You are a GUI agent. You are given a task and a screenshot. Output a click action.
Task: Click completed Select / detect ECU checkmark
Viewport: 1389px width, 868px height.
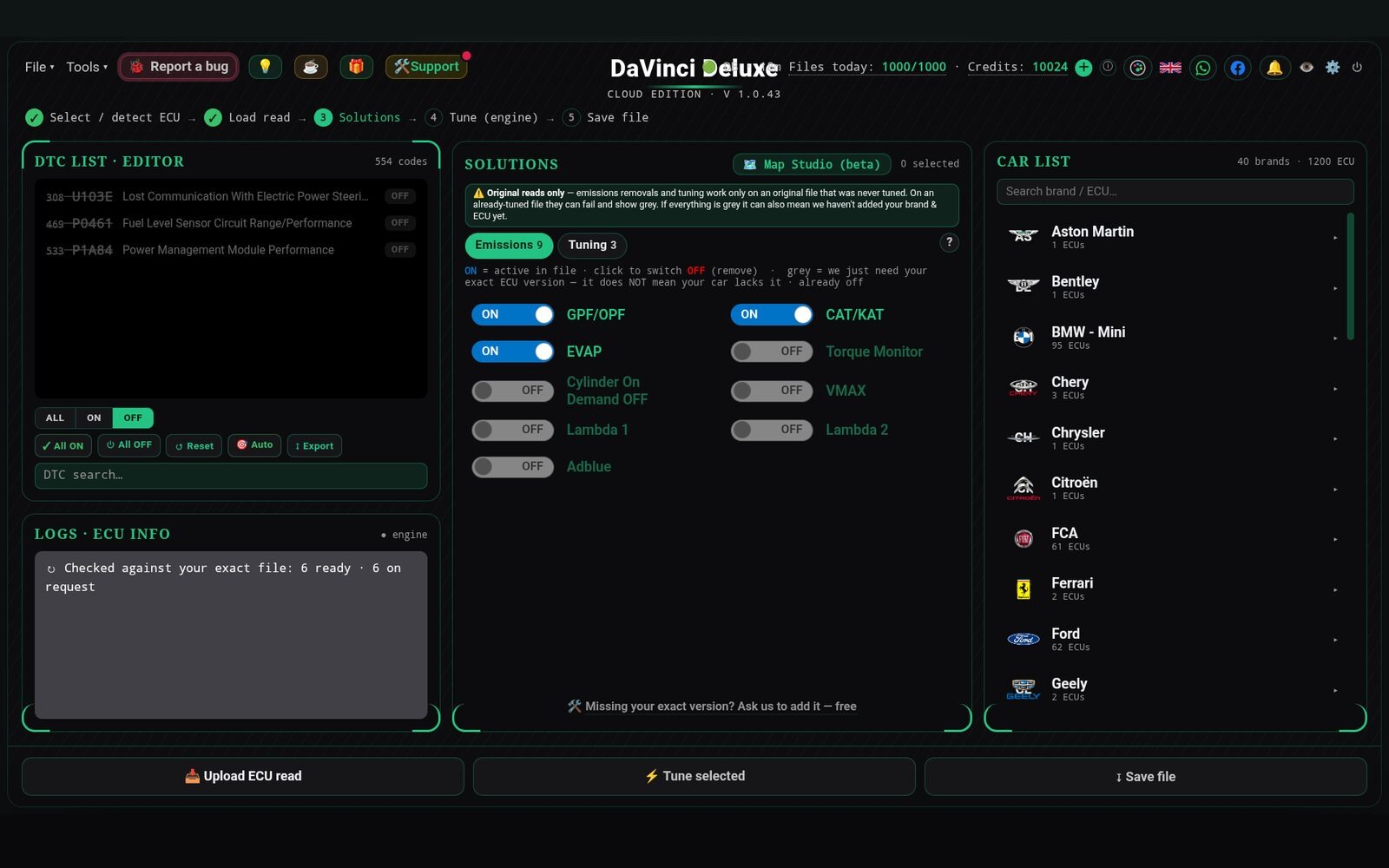pyautogui.click(x=34, y=117)
